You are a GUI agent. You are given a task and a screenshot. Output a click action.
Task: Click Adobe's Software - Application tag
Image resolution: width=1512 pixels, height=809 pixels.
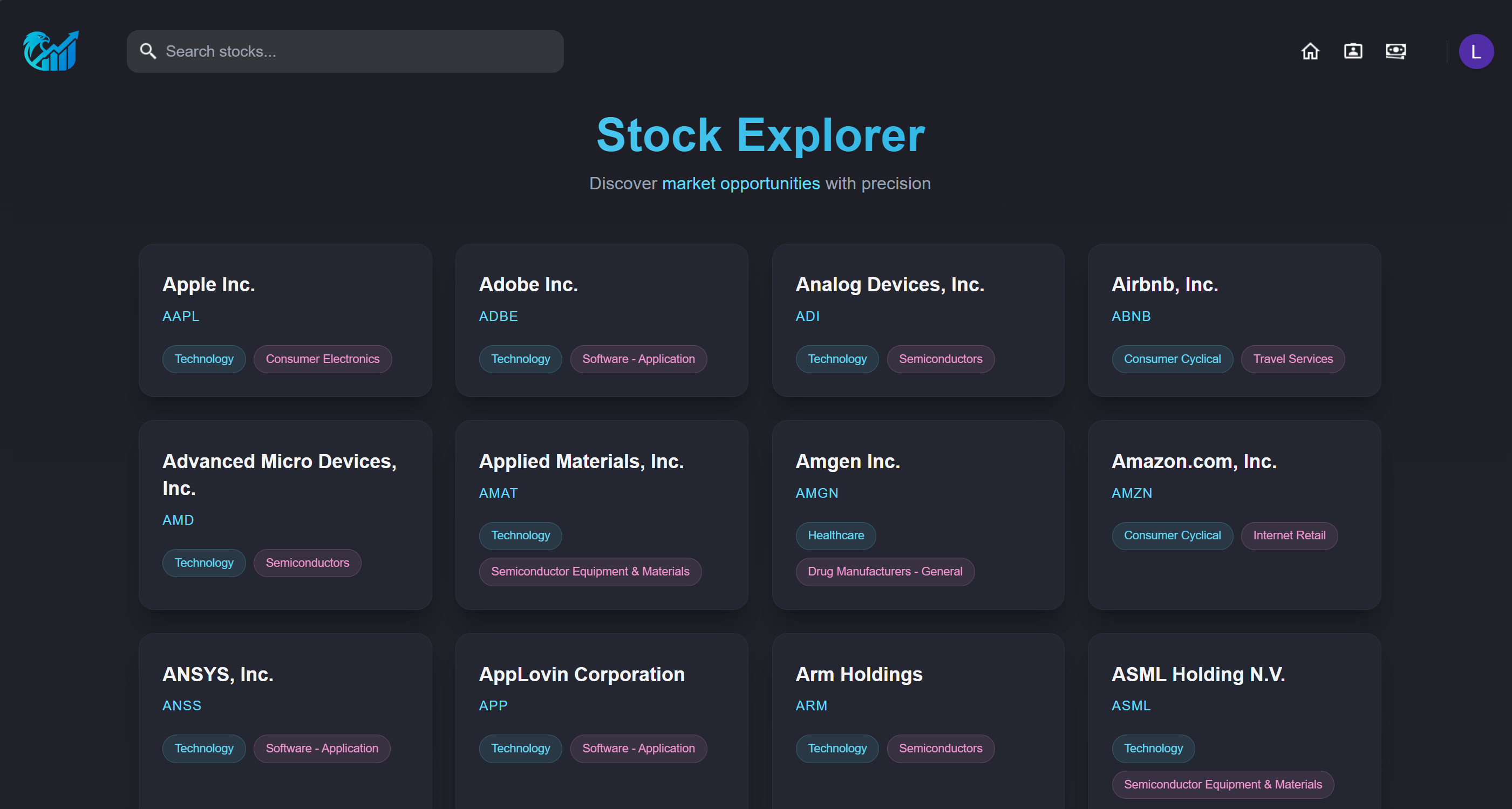638,359
